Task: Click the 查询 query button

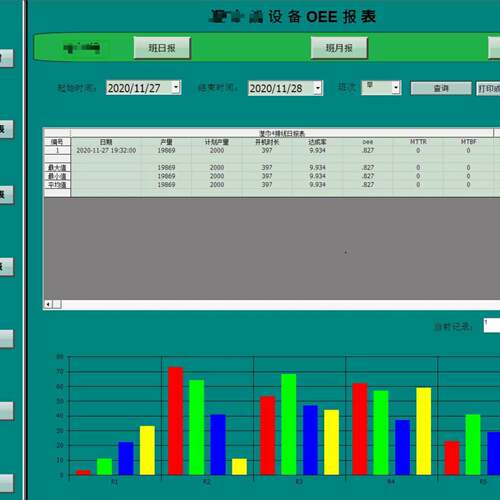Action: [x=441, y=88]
